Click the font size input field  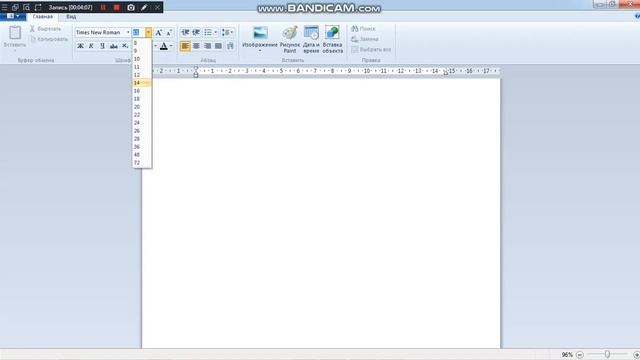pyautogui.click(x=138, y=32)
